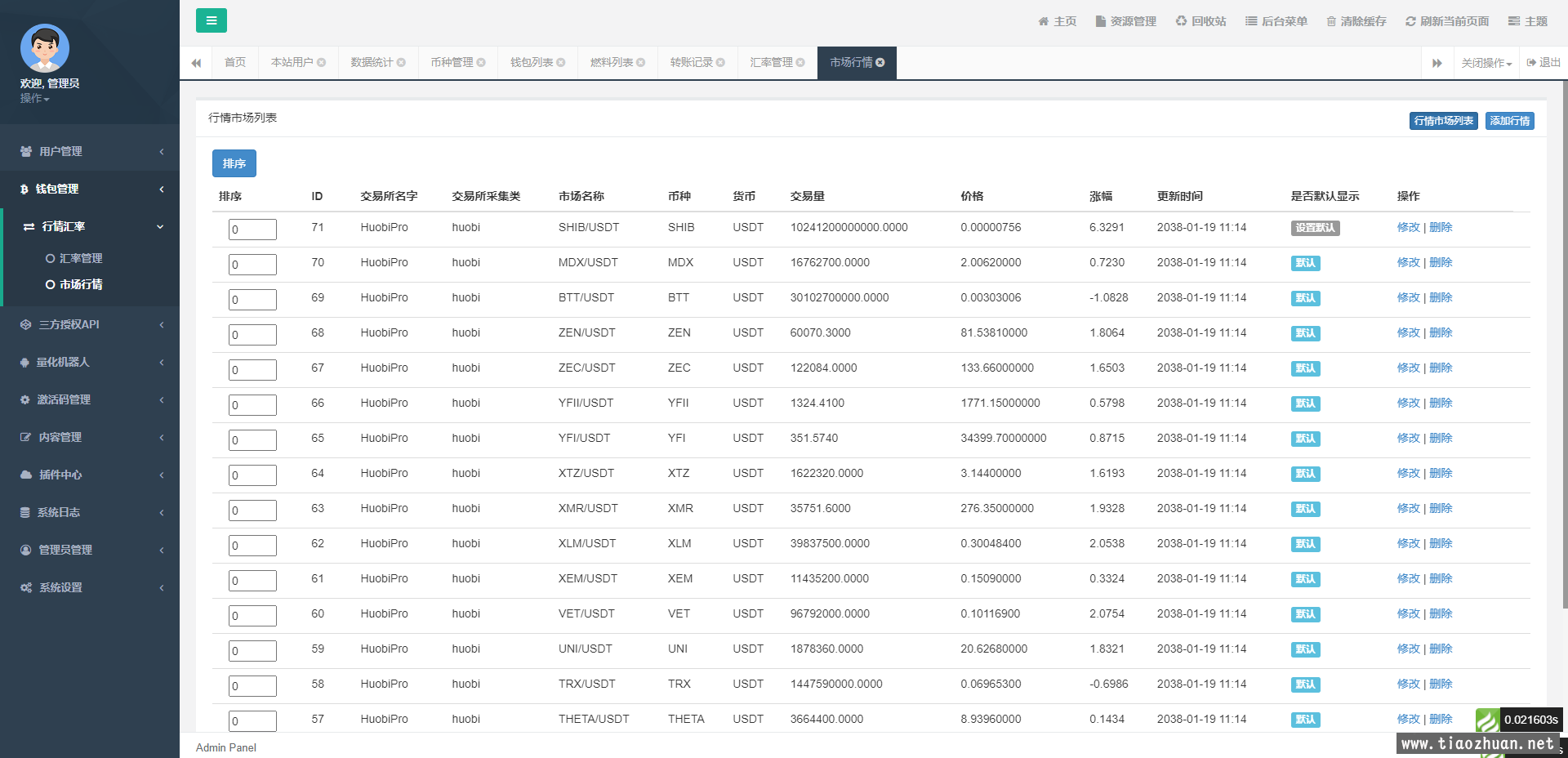Expand 插件中心 sidebar menu
This screenshot has height=758, width=1568.
click(x=90, y=475)
